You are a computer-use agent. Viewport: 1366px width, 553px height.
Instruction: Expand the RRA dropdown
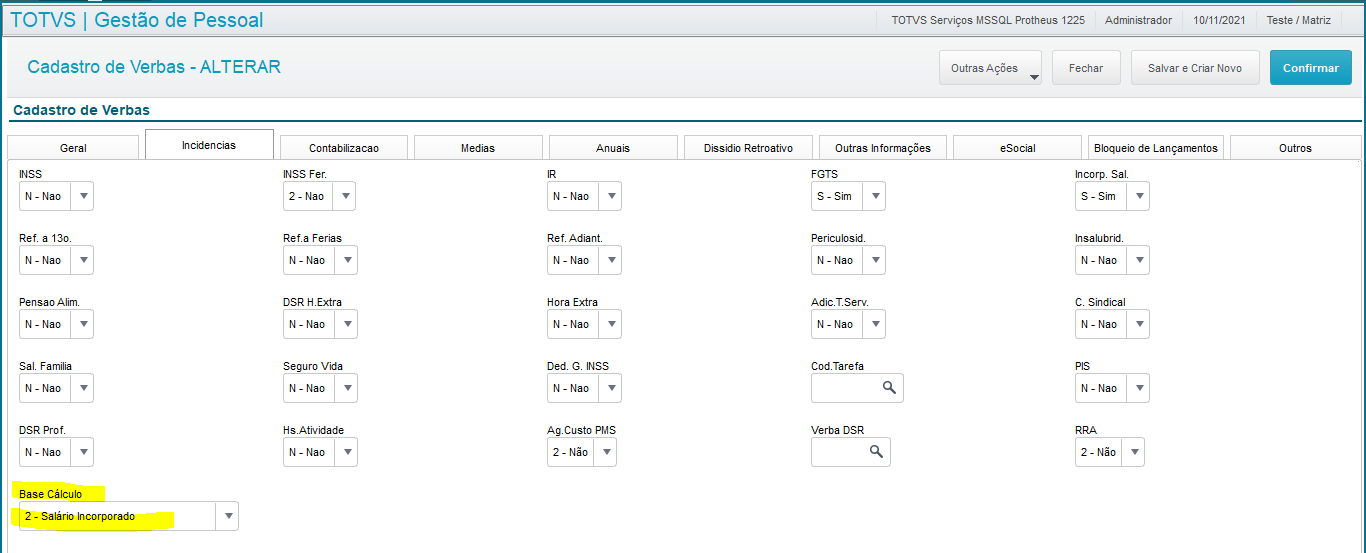click(x=1133, y=452)
